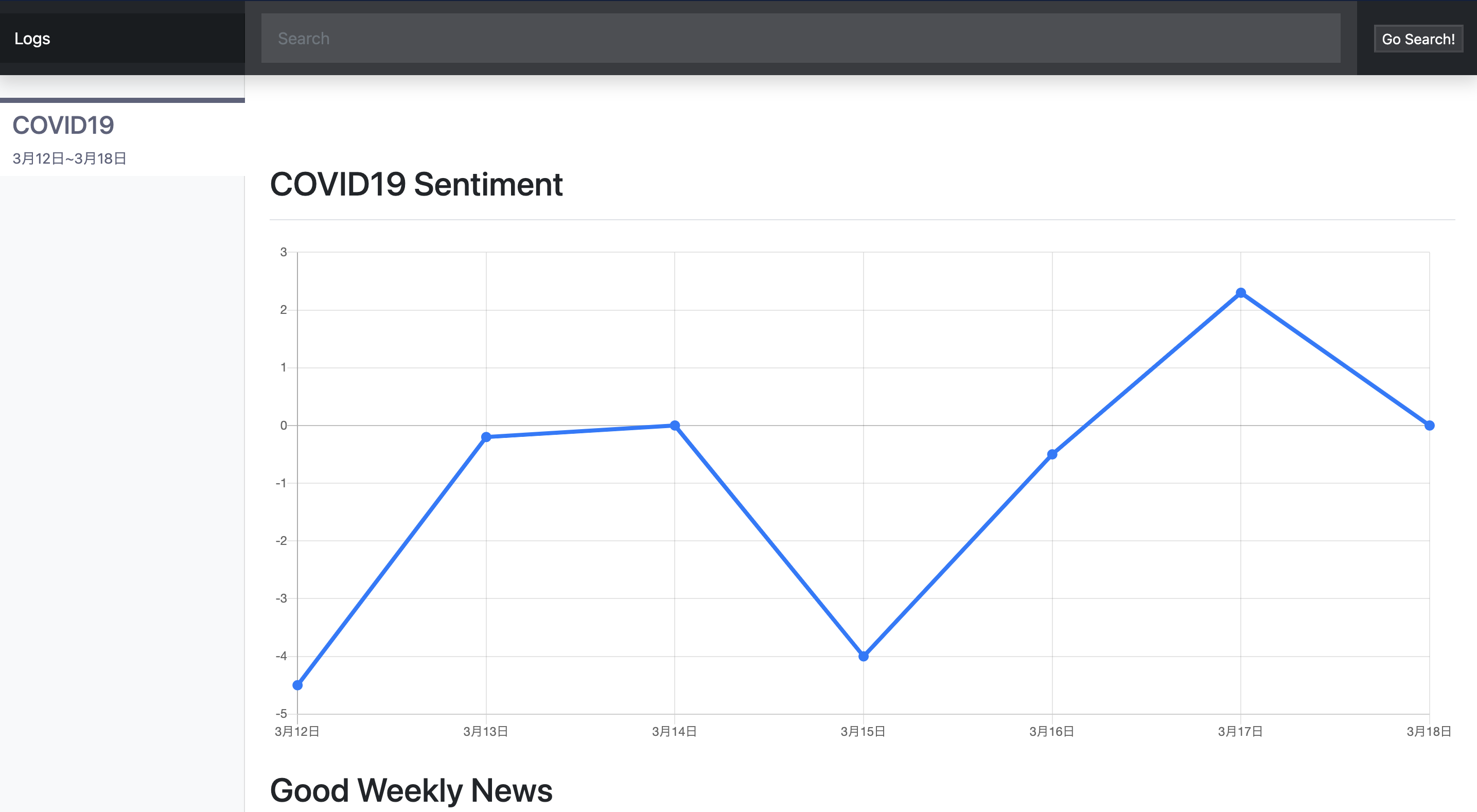Click the y-axis label 0
The image size is (1477, 812).
point(283,426)
